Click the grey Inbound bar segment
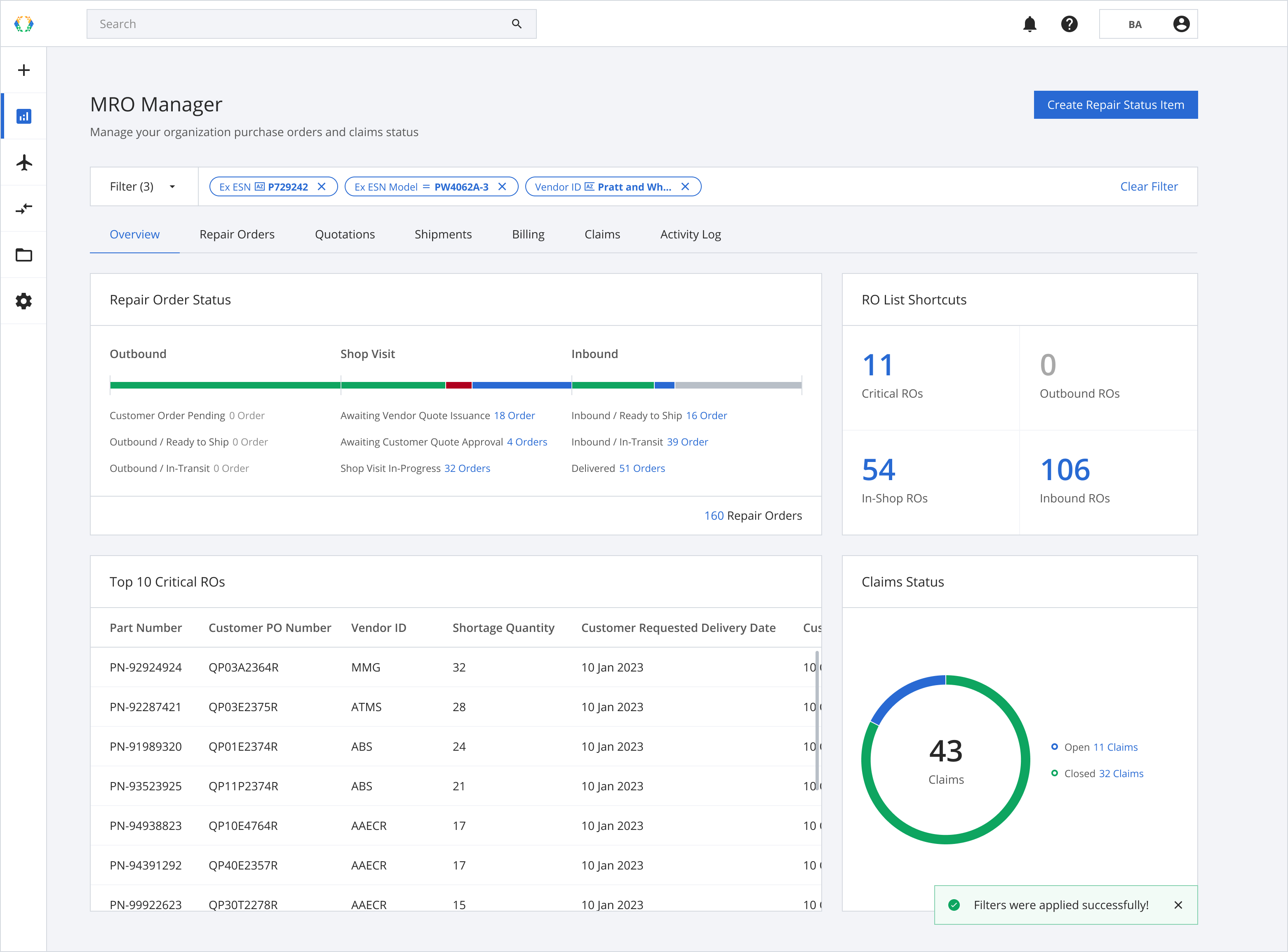 738,385
